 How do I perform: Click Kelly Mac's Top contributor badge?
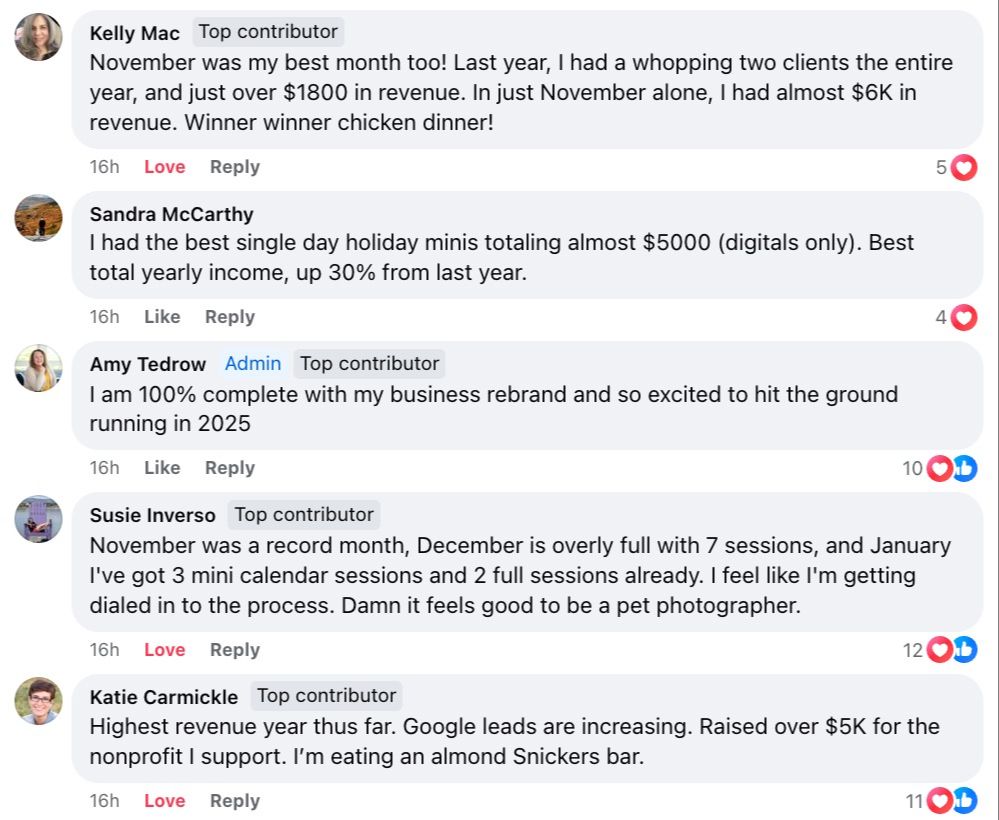tap(269, 32)
